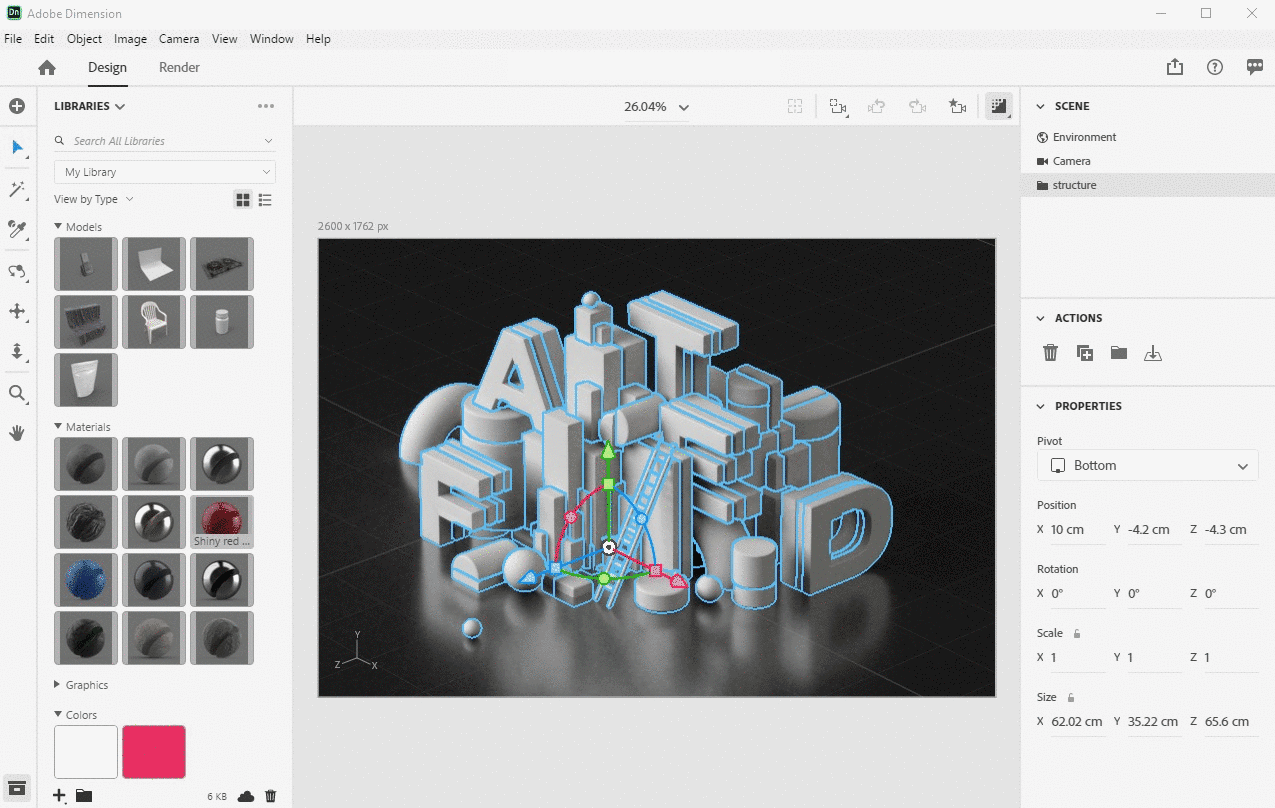This screenshot has height=808, width=1275.
Task: Open the Pivot Bottom dropdown
Action: point(1148,466)
